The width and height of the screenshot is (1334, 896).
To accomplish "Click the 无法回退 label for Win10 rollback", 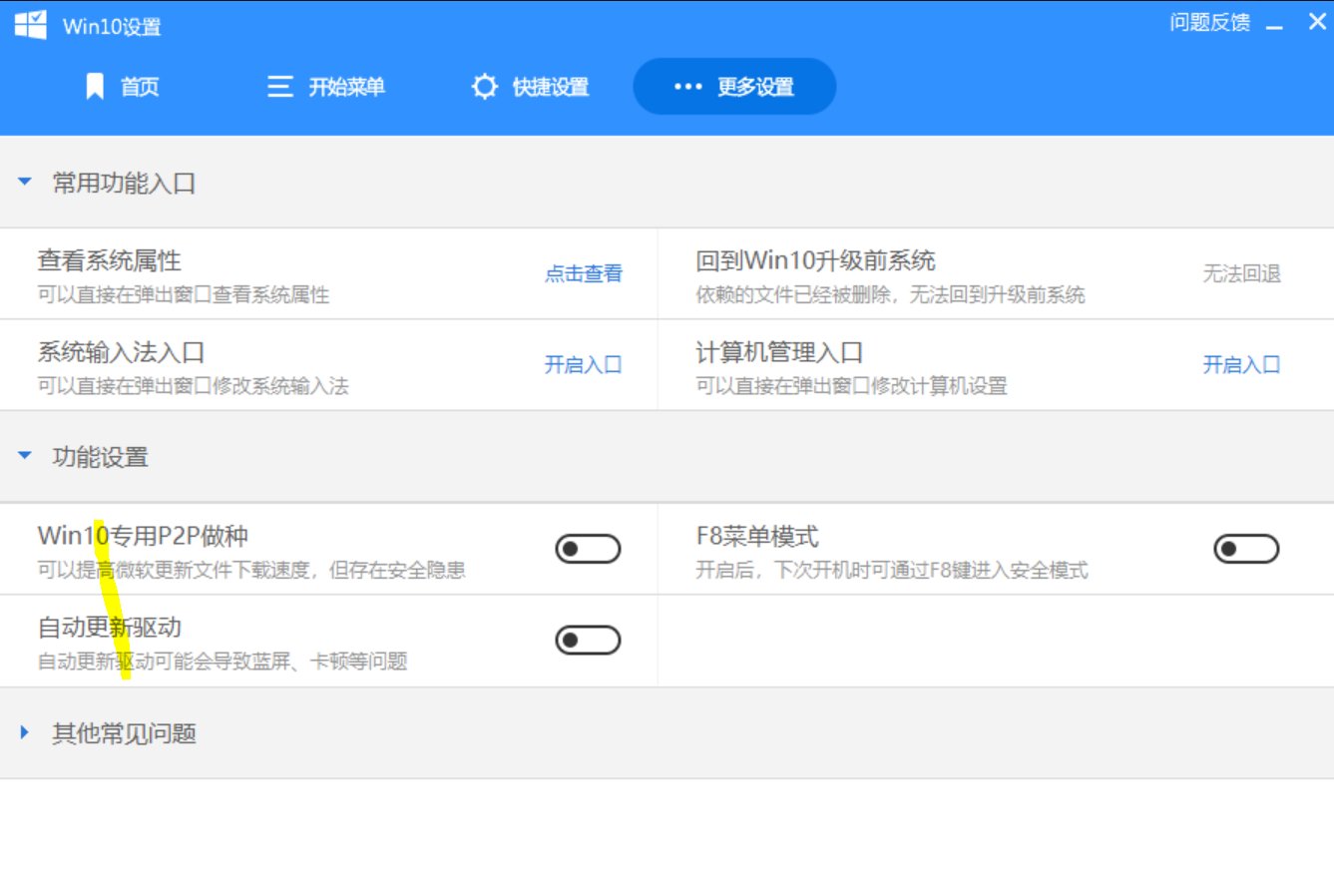I will (1241, 273).
